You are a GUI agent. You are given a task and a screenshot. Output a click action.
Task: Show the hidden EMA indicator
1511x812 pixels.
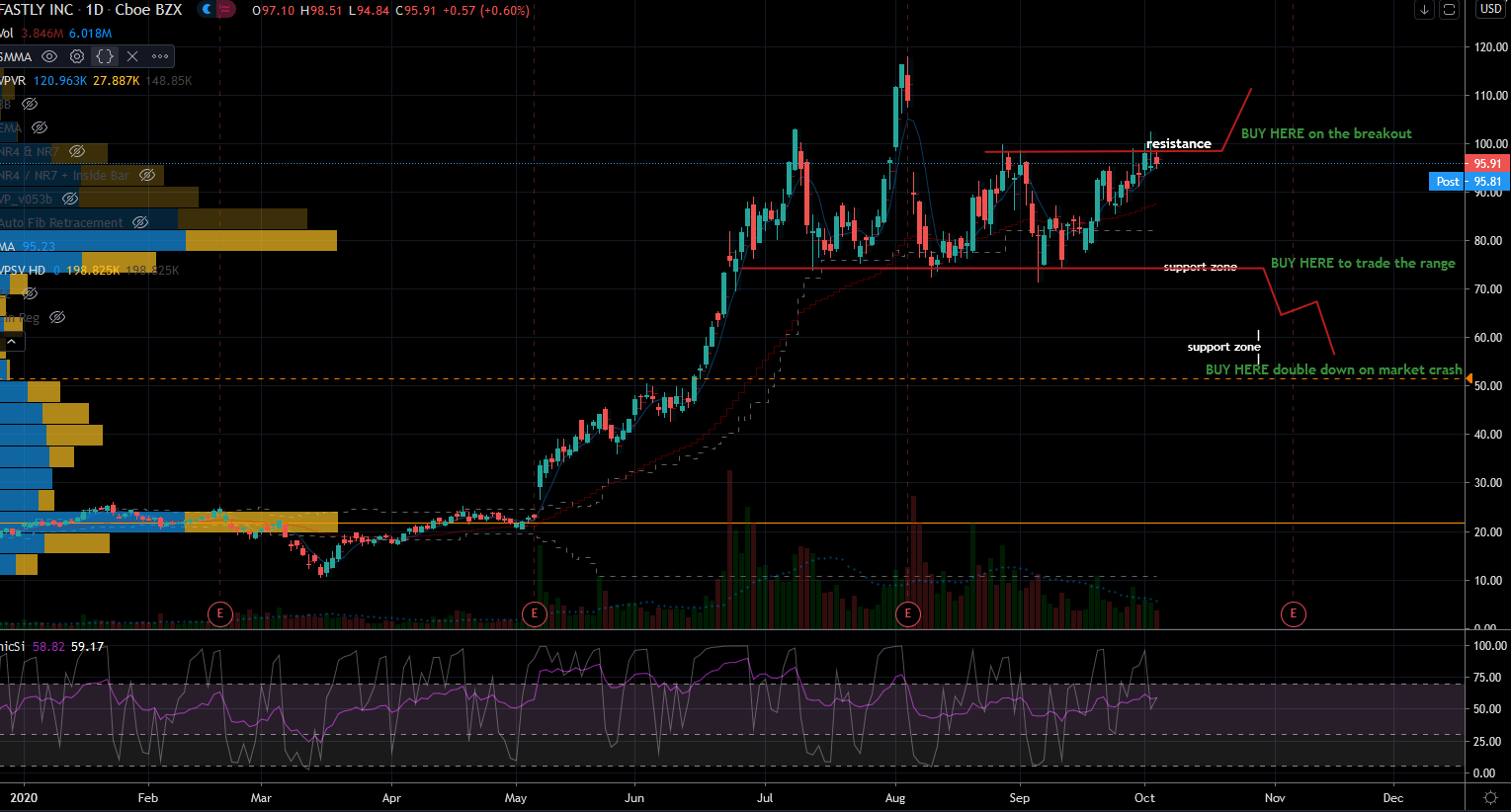[40, 127]
